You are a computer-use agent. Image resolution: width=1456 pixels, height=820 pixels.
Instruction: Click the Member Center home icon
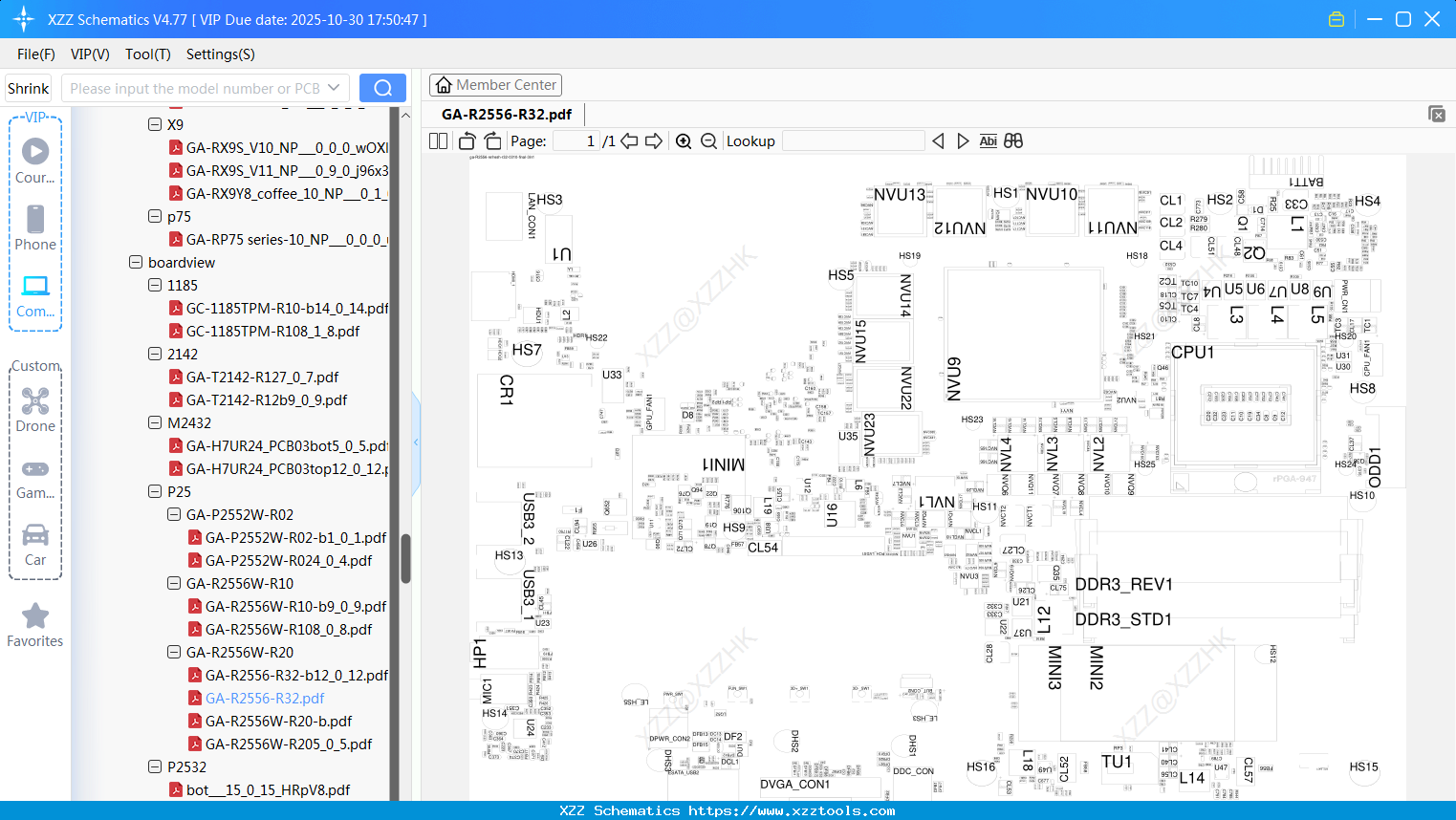tap(444, 85)
